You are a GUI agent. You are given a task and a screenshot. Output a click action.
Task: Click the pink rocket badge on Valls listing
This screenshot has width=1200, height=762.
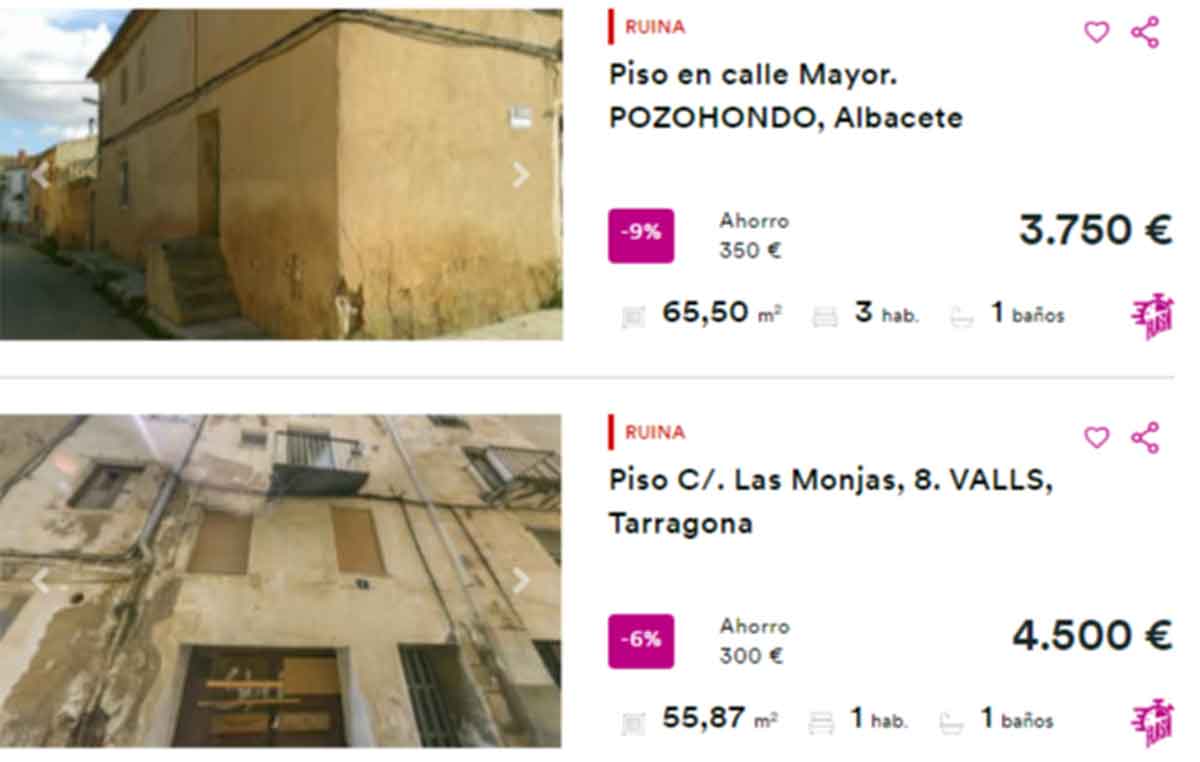pyautogui.click(x=1152, y=722)
